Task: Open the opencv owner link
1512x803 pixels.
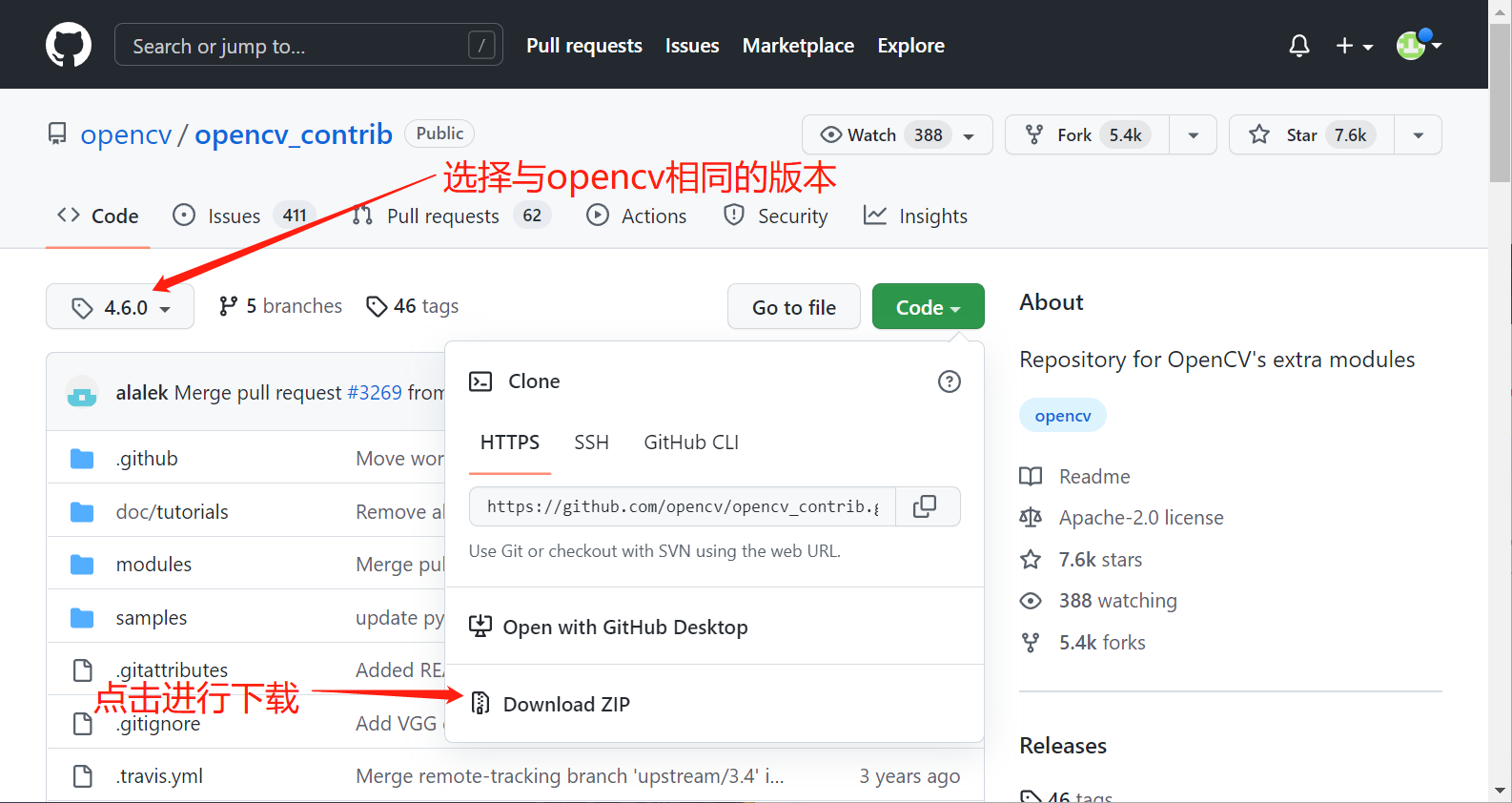Action: [x=126, y=134]
